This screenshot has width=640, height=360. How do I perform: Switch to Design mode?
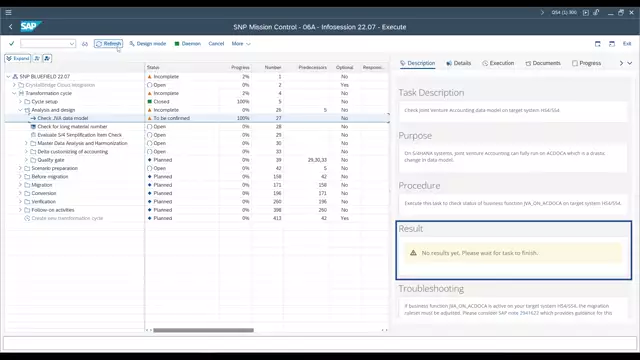pos(148,44)
